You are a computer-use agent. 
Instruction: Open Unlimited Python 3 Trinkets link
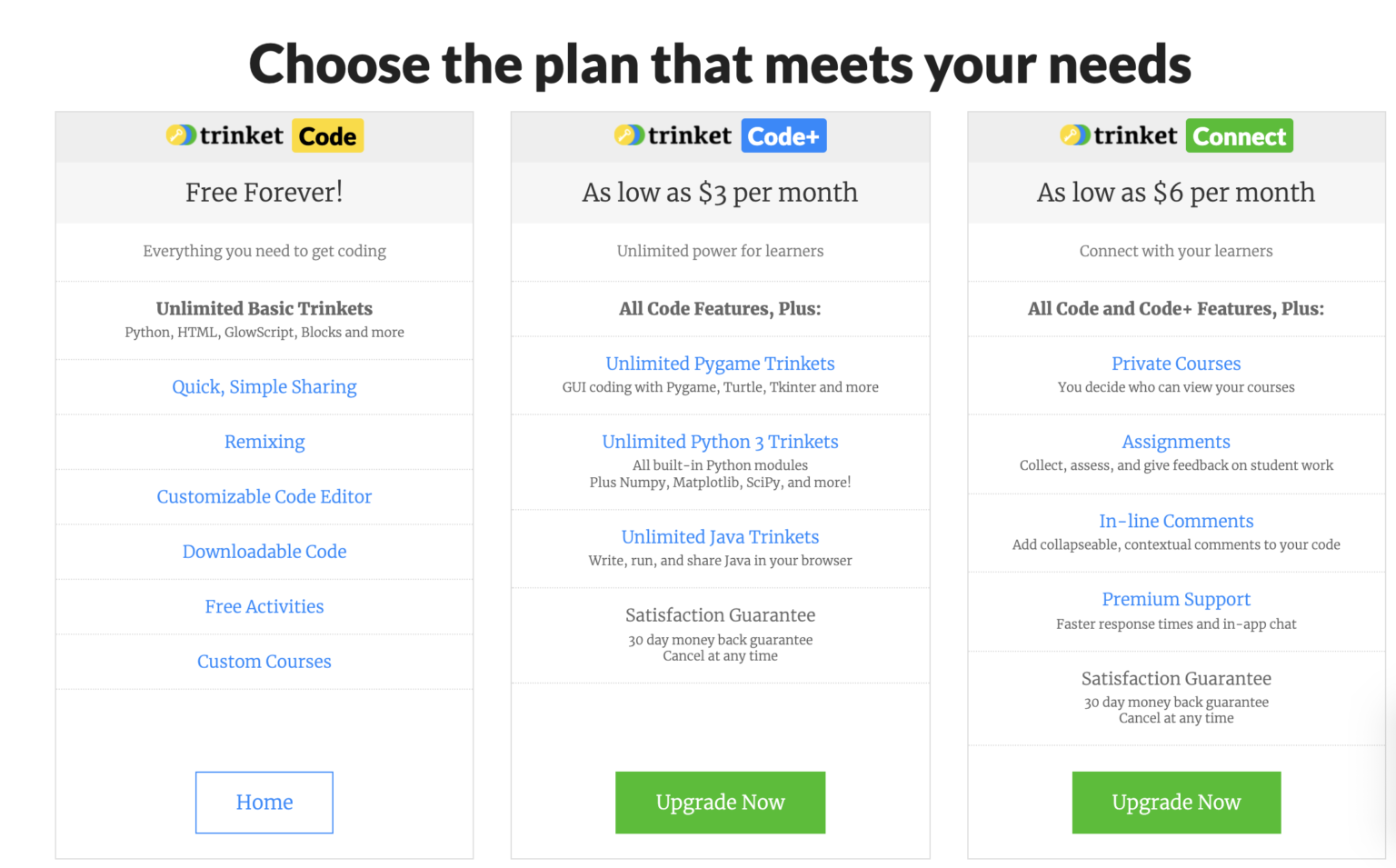point(720,442)
